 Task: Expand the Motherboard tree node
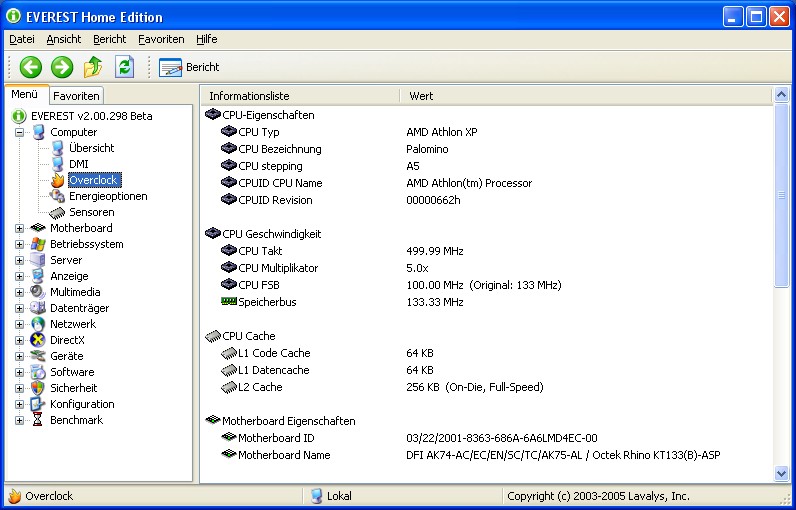tap(19, 228)
